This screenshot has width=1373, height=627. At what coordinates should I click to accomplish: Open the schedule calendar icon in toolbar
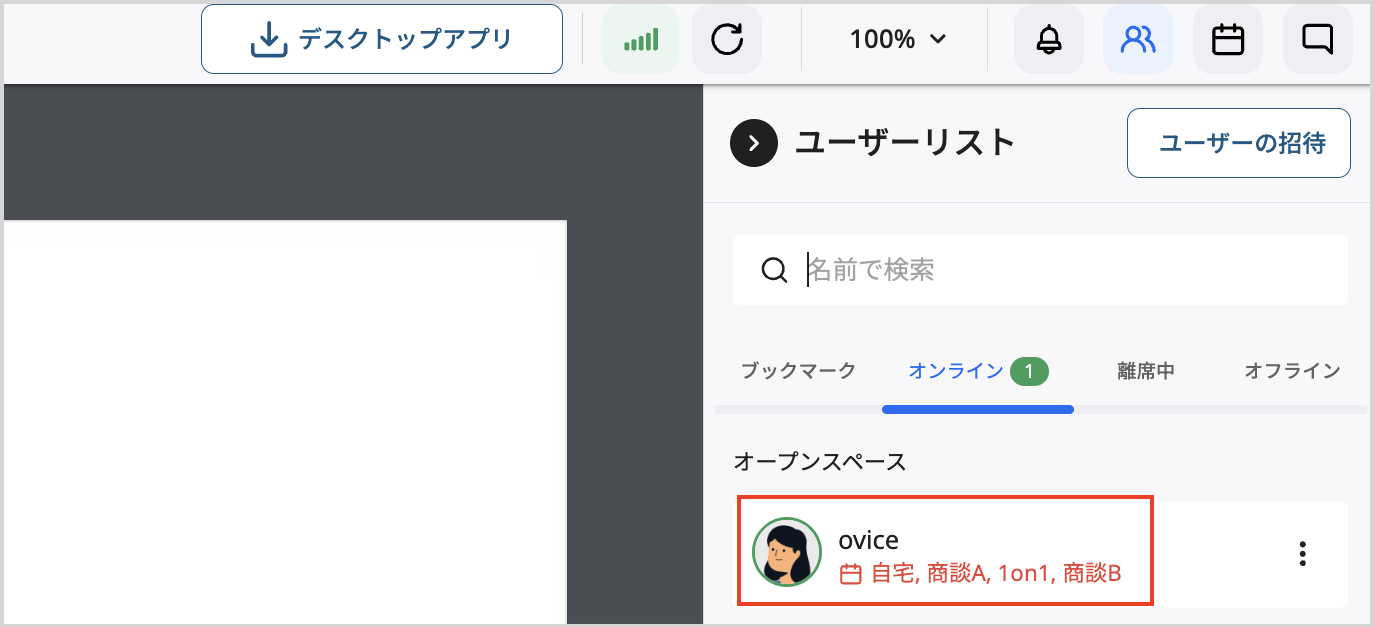(x=1228, y=39)
